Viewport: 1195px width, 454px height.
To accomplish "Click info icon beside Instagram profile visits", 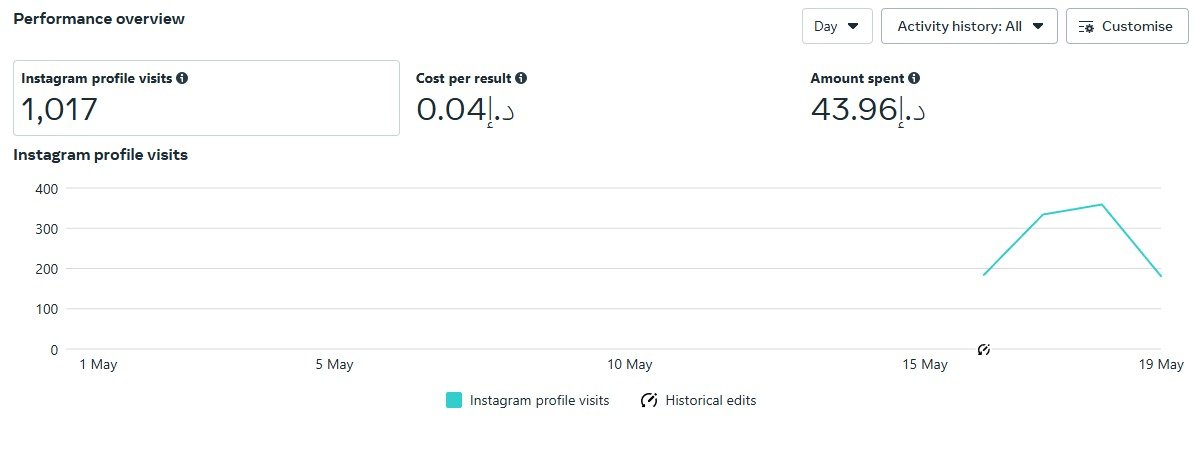I will (x=182, y=78).
